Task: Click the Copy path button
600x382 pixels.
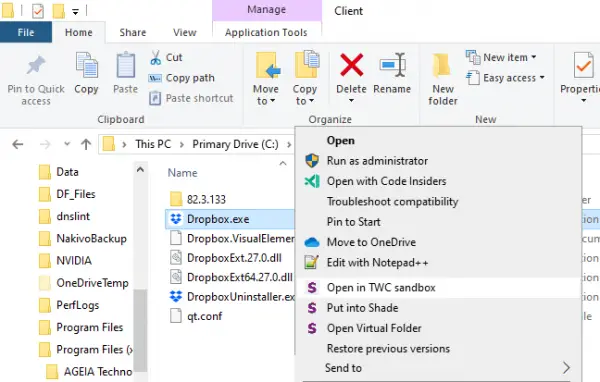Action: [x=182, y=78]
